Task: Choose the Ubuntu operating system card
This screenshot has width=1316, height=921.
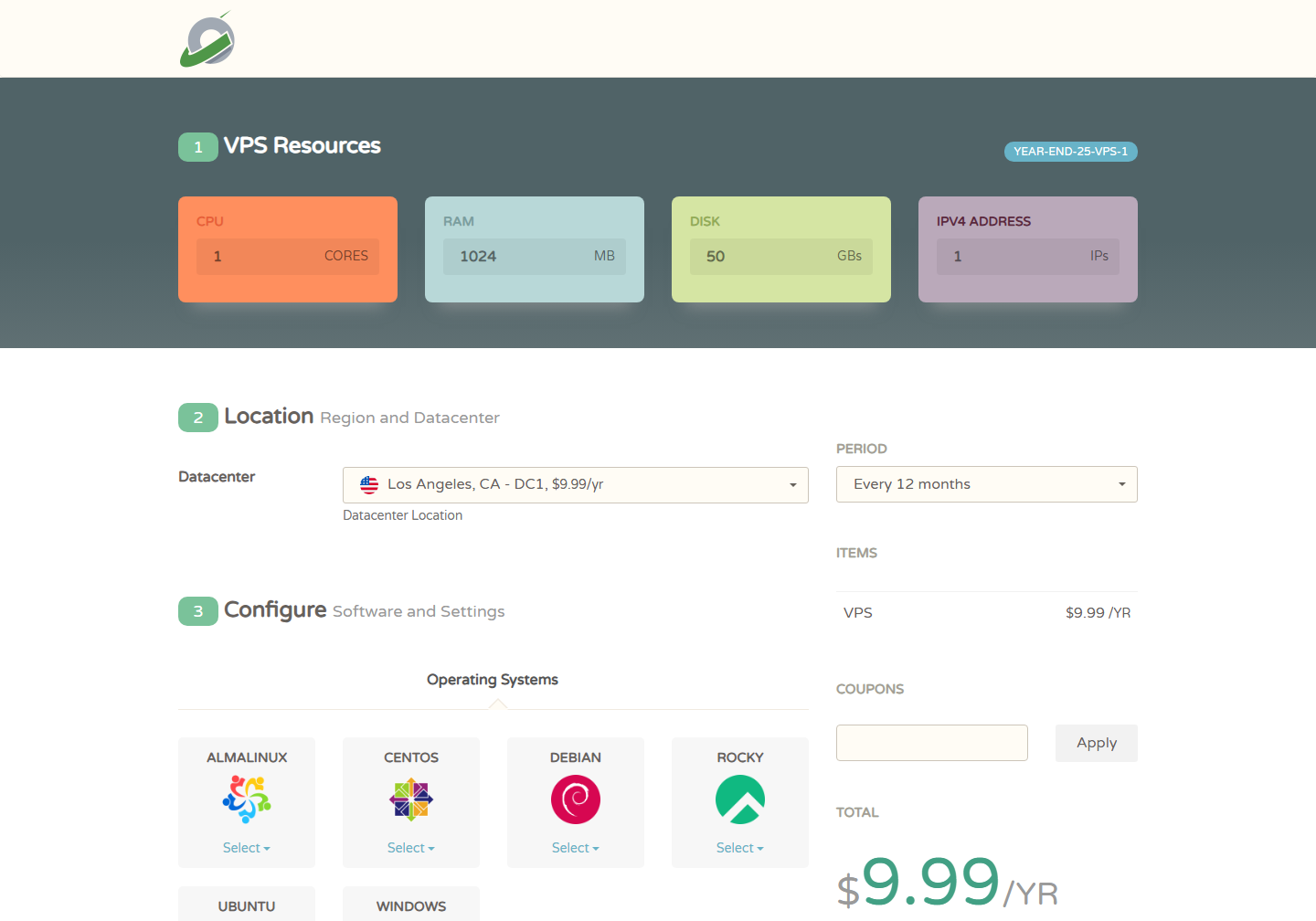Action: [x=247, y=905]
